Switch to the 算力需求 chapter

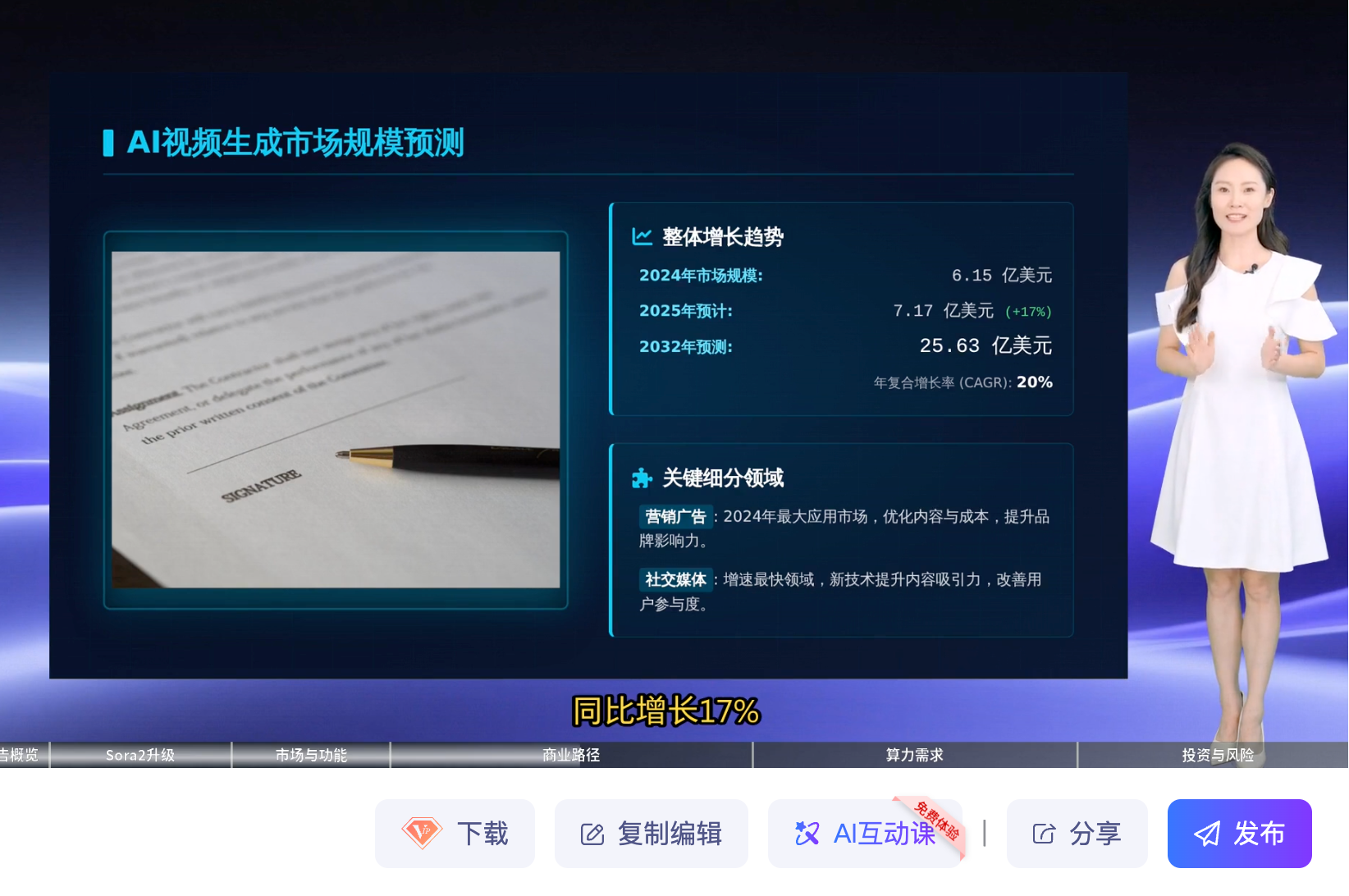click(x=914, y=755)
